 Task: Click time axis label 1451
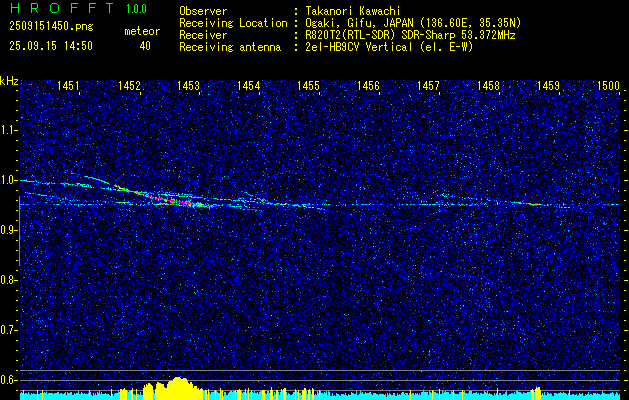68,85
